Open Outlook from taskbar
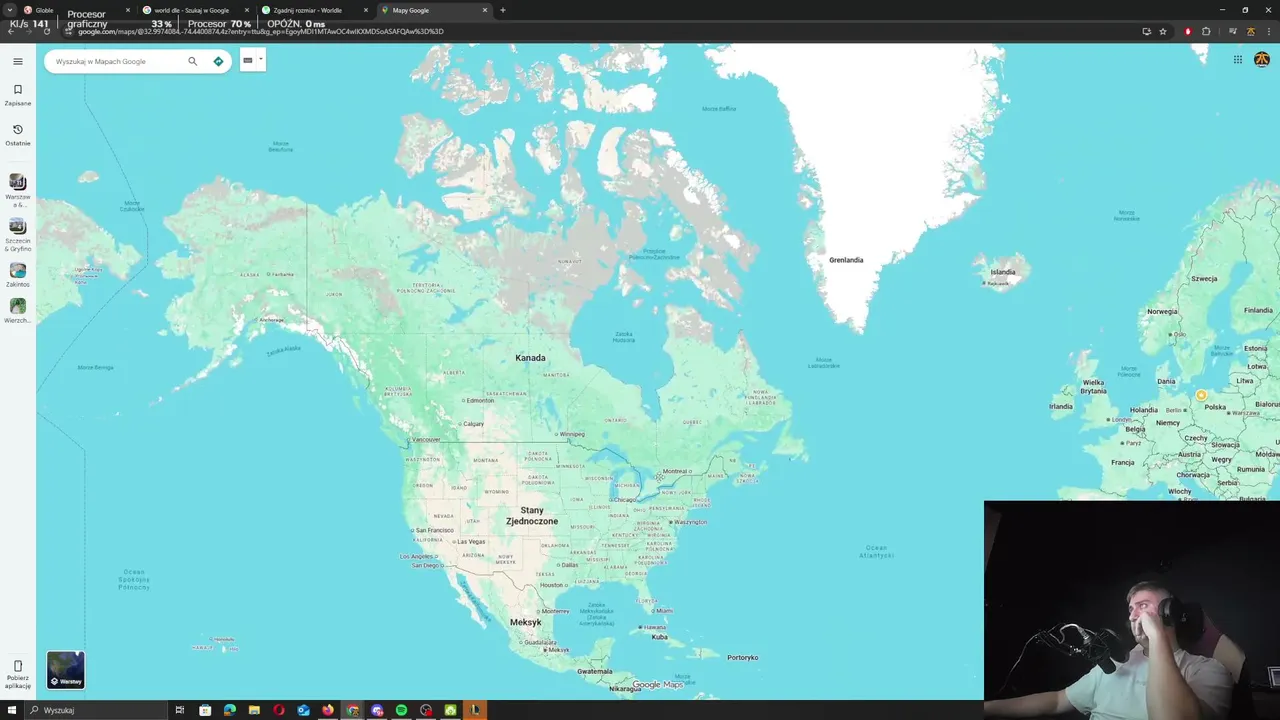The width and height of the screenshot is (1280, 720). pos(303,710)
